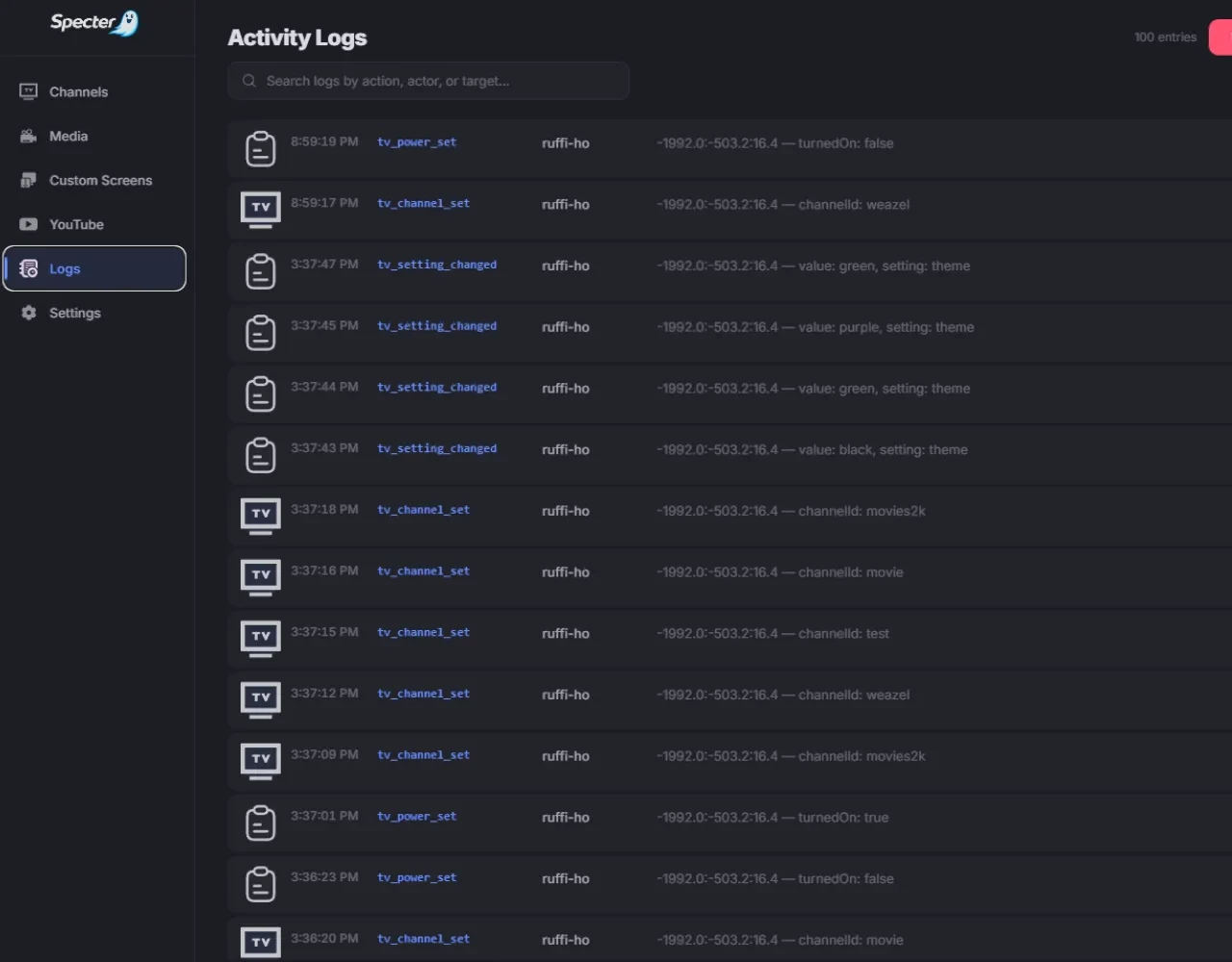Click tv_channel_set action at 8:59:17 PM
The width and height of the screenshot is (1232, 962).
tap(423, 204)
